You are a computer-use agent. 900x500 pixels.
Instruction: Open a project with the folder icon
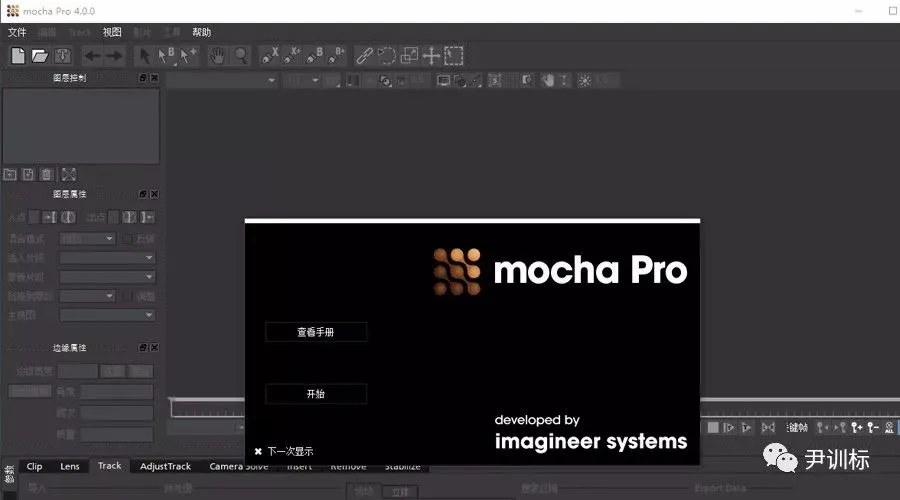tap(40, 56)
